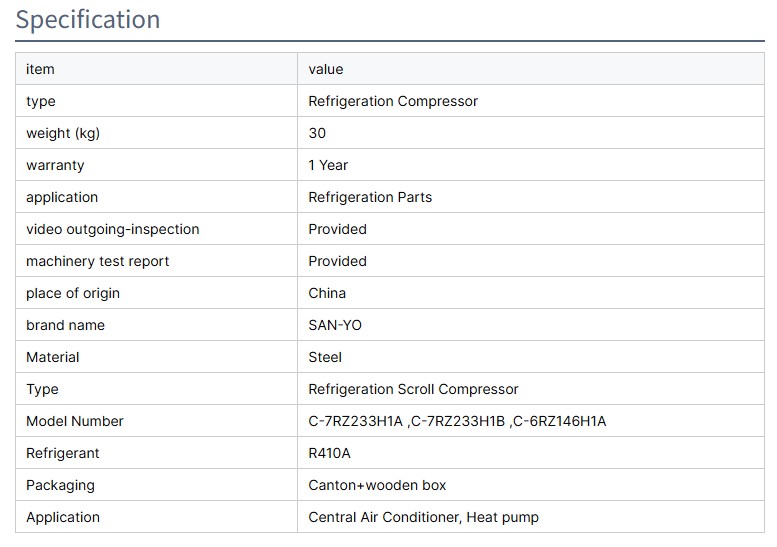The image size is (777, 547).
Task: Click the 'video outgoing-inspection' label
Action: 112,229
